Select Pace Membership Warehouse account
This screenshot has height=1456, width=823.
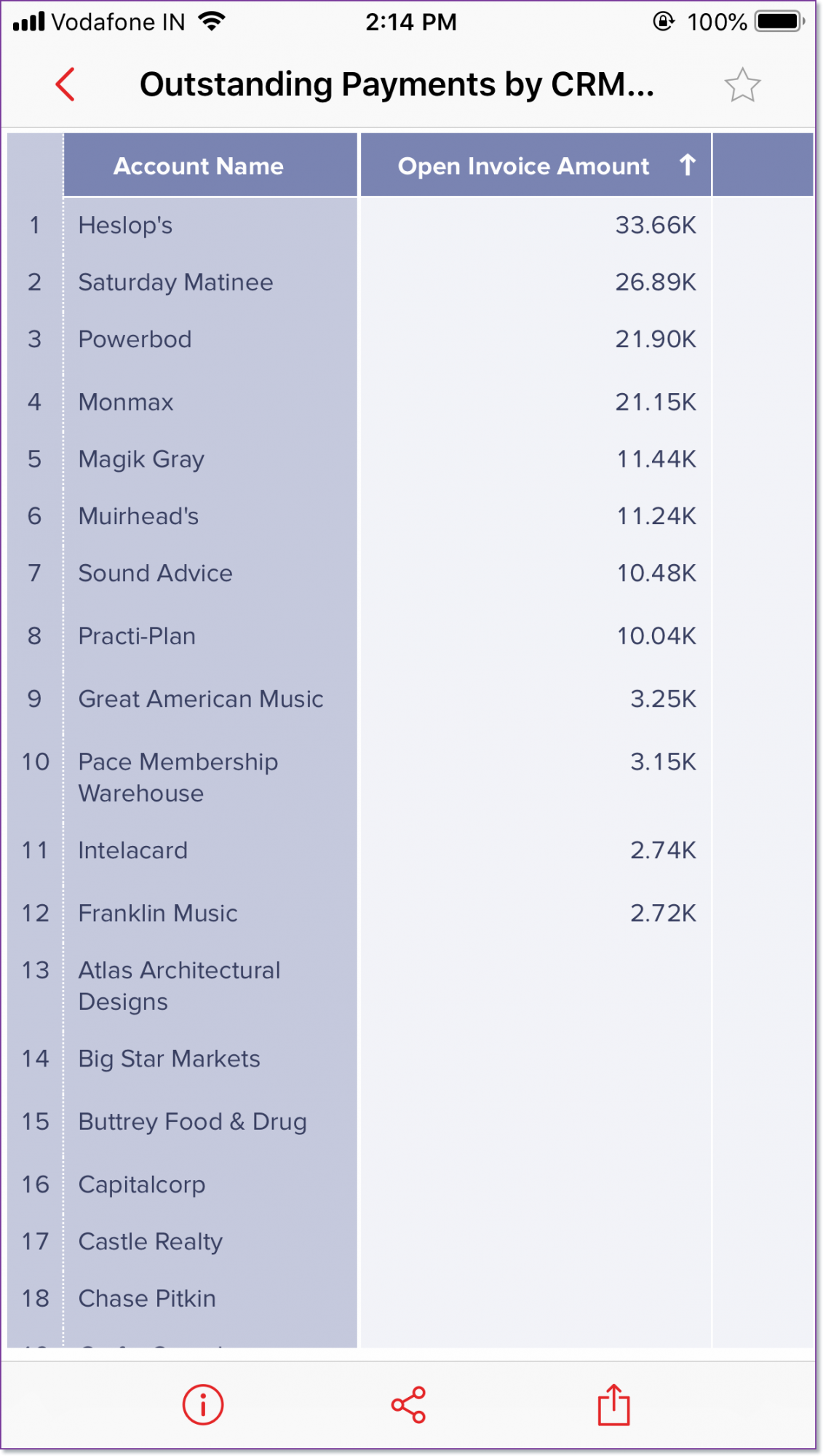(x=178, y=778)
